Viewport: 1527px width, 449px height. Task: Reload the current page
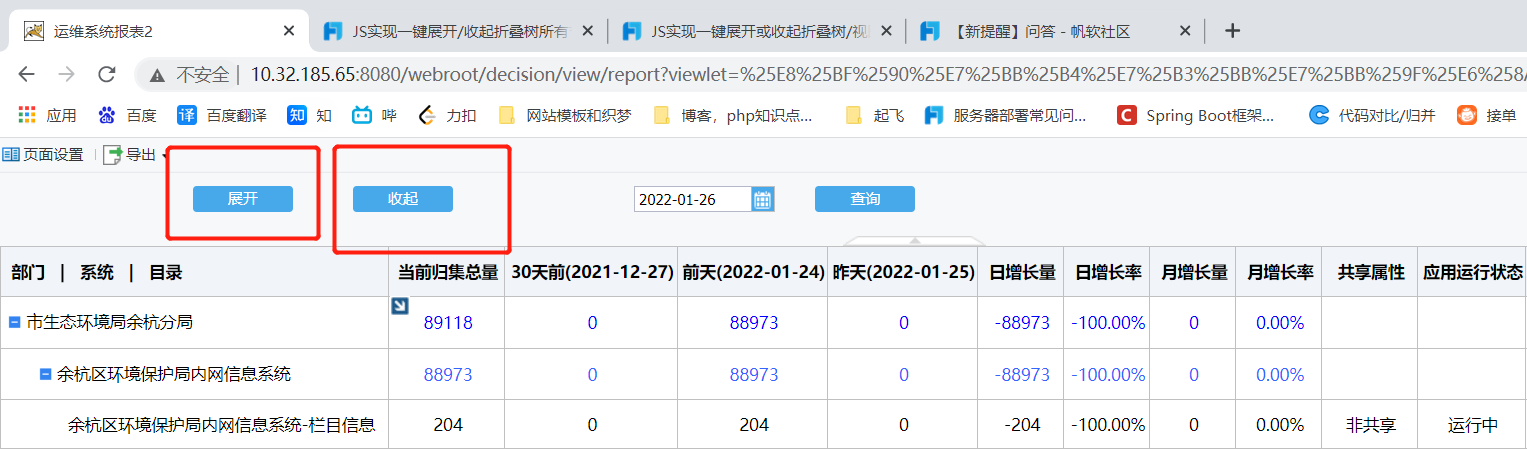pyautogui.click(x=107, y=74)
